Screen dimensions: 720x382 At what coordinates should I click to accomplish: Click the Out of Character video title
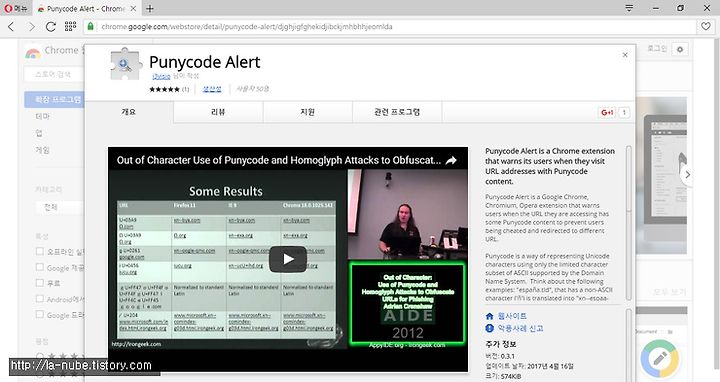coord(279,160)
